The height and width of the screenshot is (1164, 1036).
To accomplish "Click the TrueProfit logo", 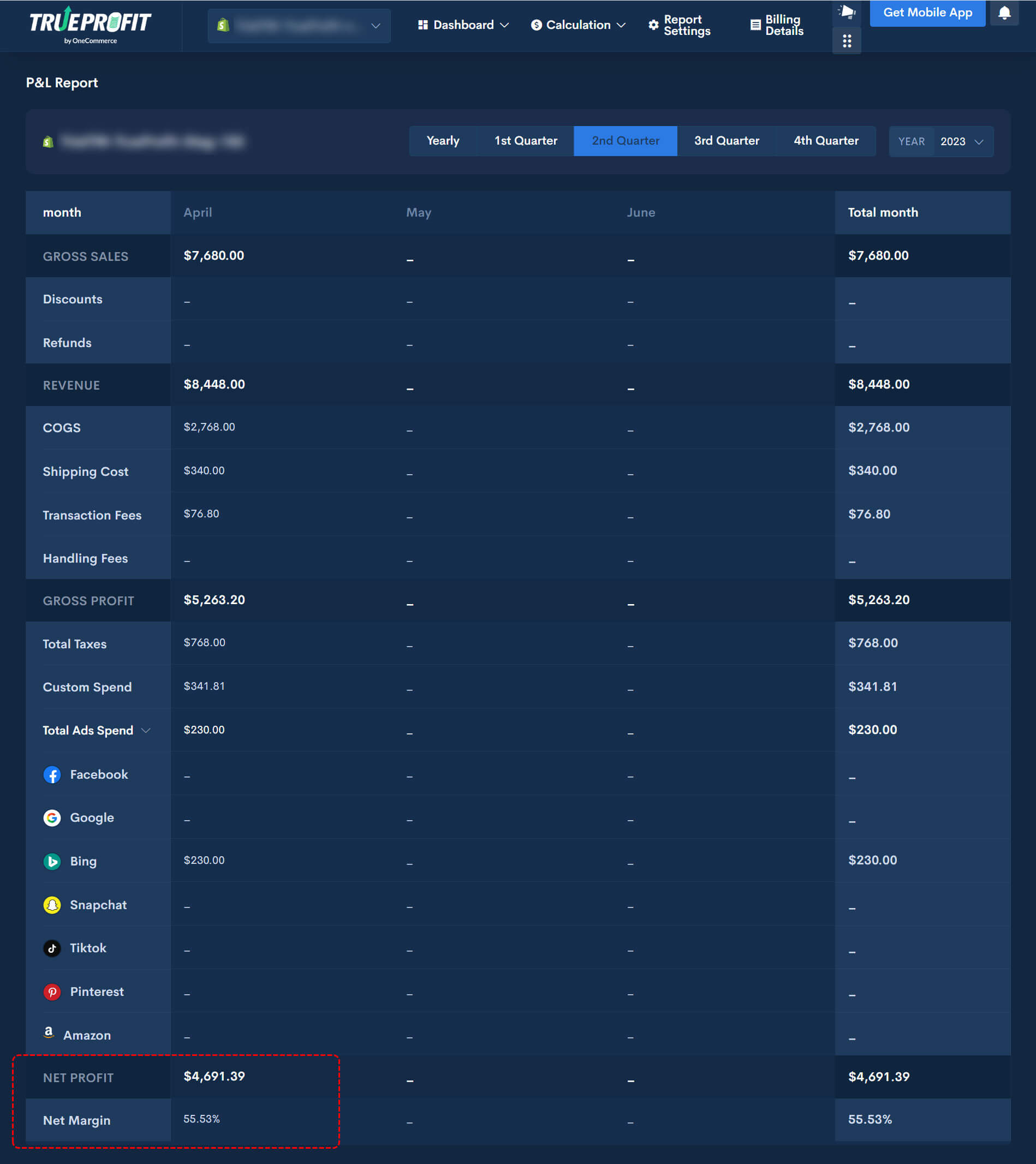I will point(90,25).
